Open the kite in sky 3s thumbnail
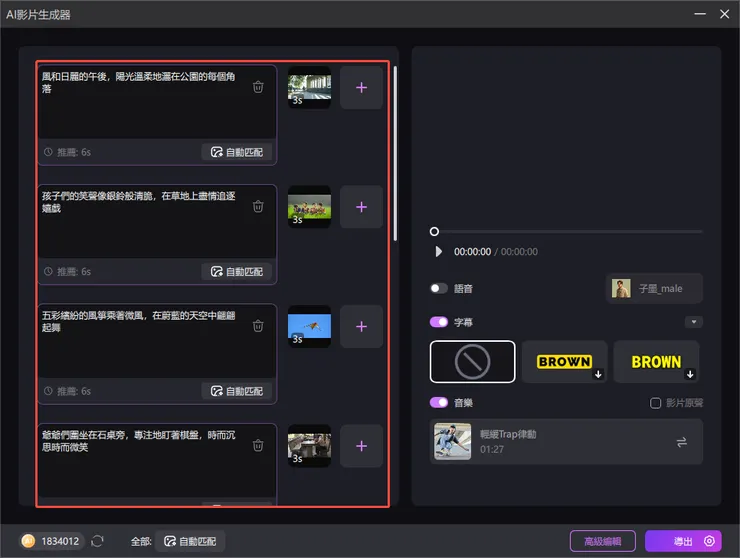740x558 pixels. pos(309,326)
